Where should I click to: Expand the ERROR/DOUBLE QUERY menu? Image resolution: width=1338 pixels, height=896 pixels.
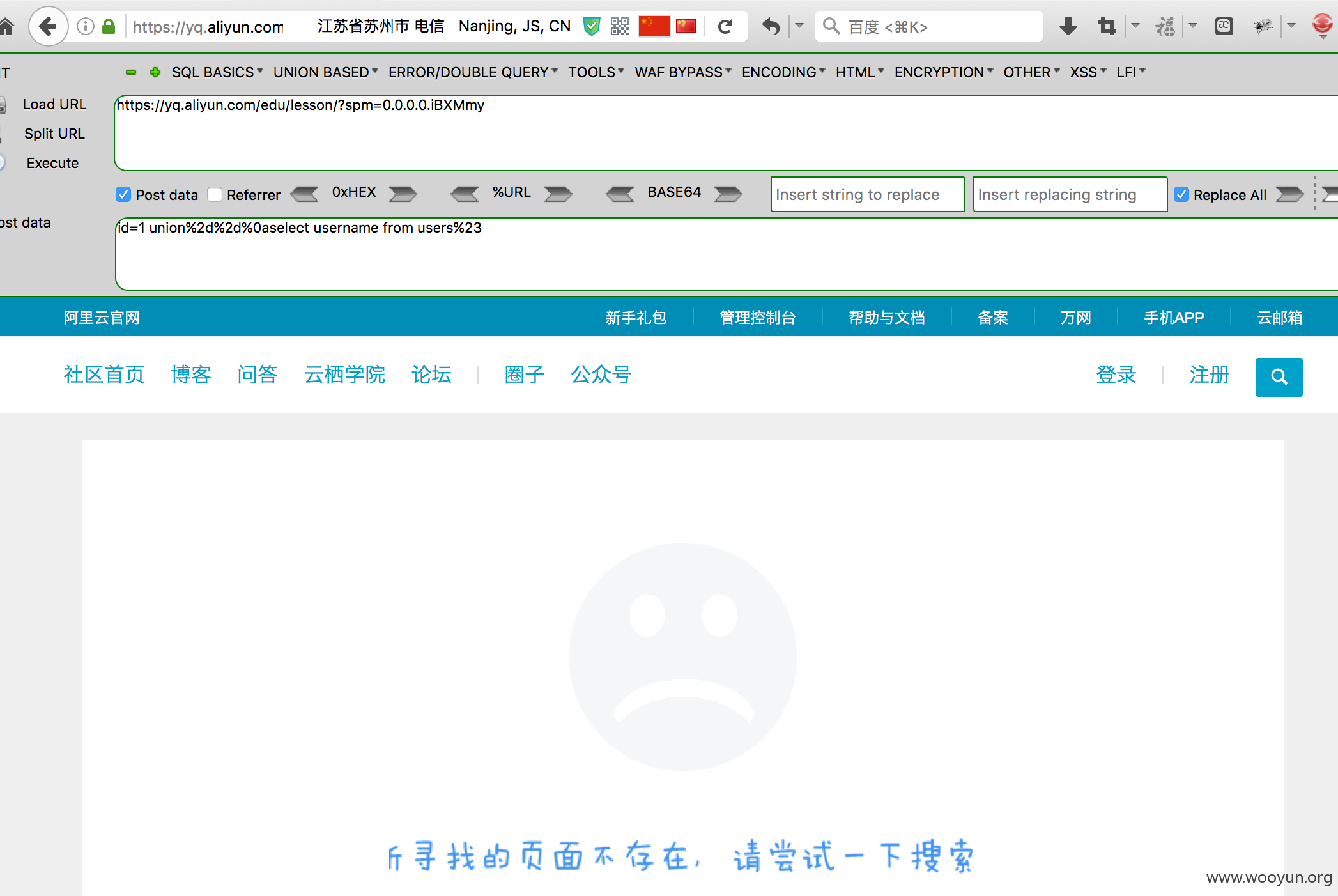click(x=473, y=72)
